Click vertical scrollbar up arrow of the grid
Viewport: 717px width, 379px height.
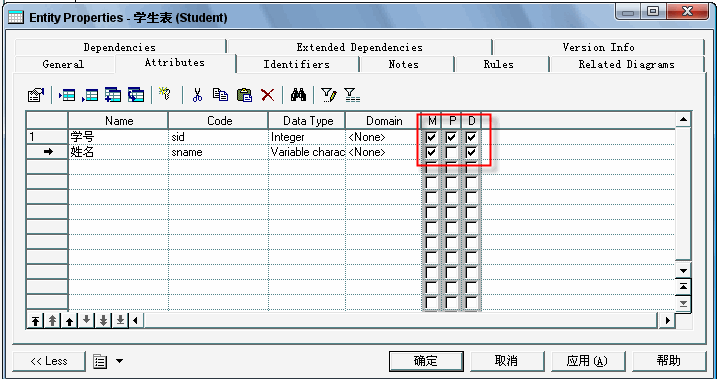[683, 120]
